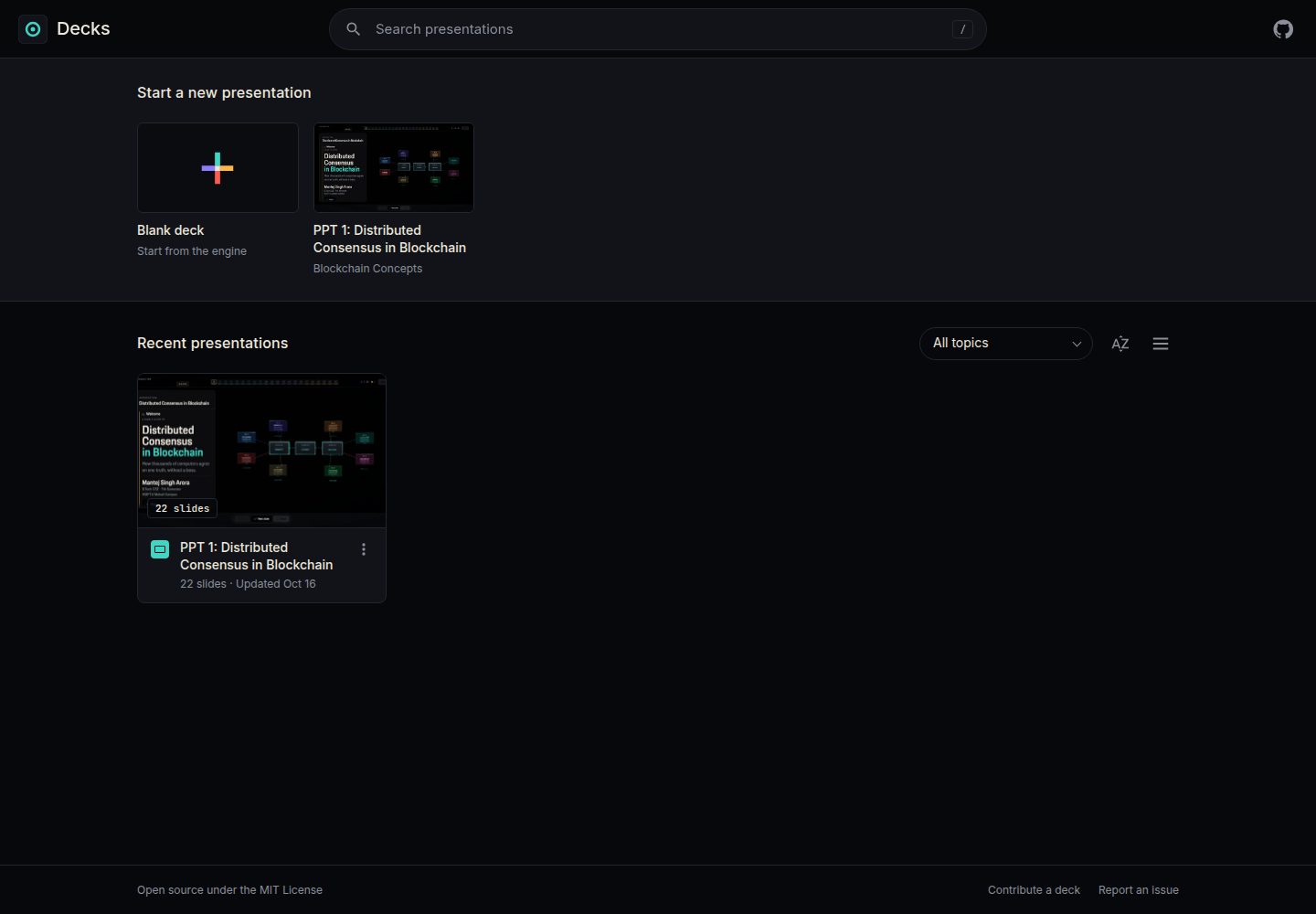Click the Decks logo icon
Screen dimensions: 1316x914
coord(33,29)
